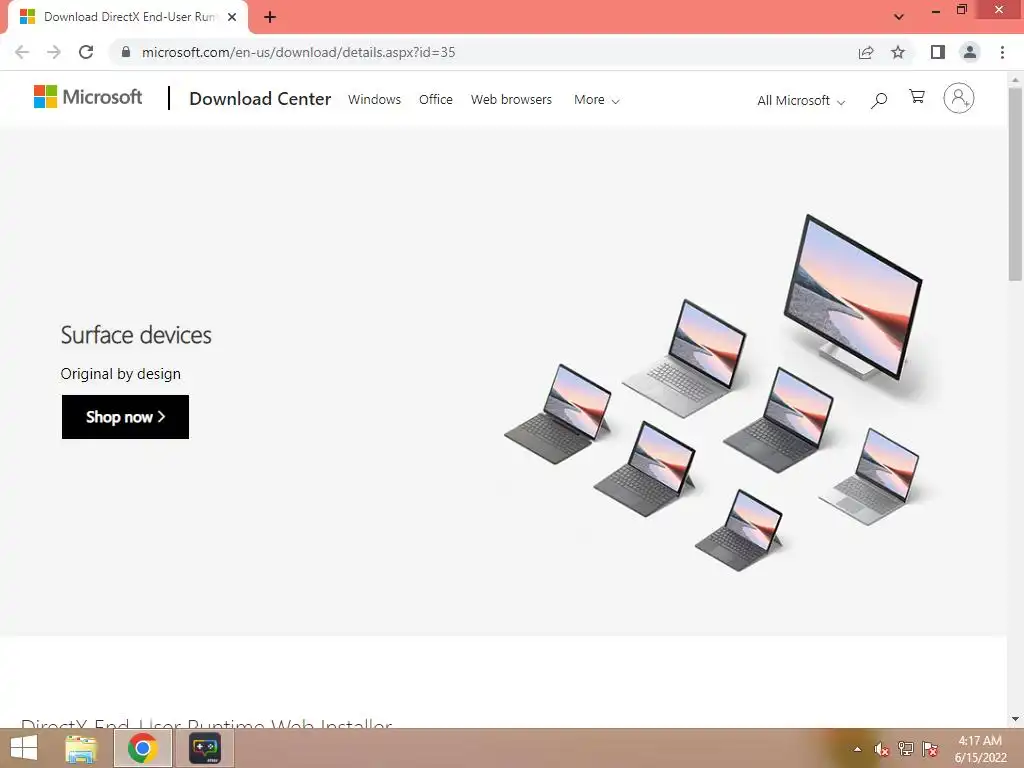The width and height of the screenshot is (1024, 768).
Task: Expand the More menu
Action: coord(596,100)
